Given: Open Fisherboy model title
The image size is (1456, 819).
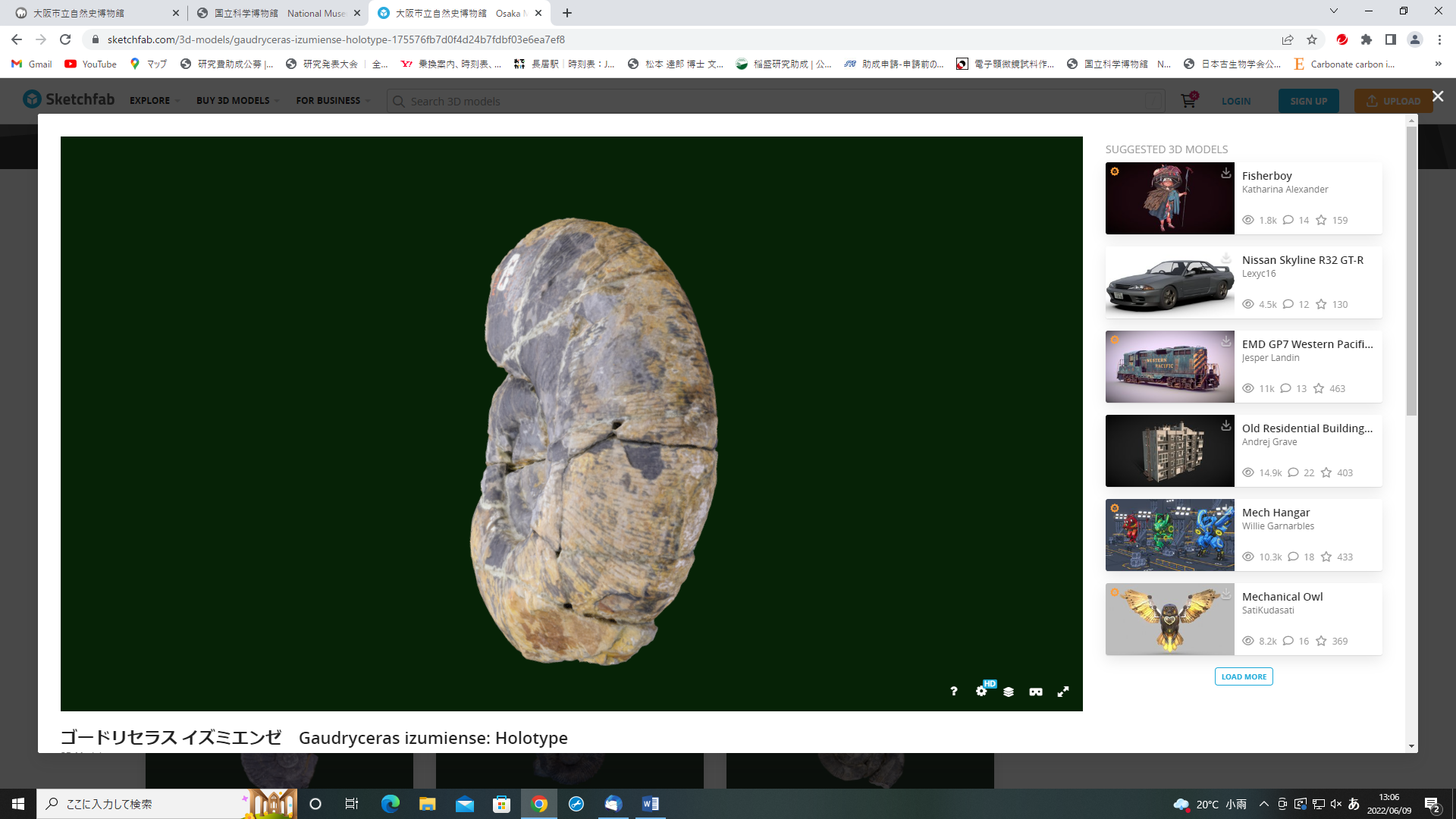Looking at the screenshot, I should [x=1266, y=175].
